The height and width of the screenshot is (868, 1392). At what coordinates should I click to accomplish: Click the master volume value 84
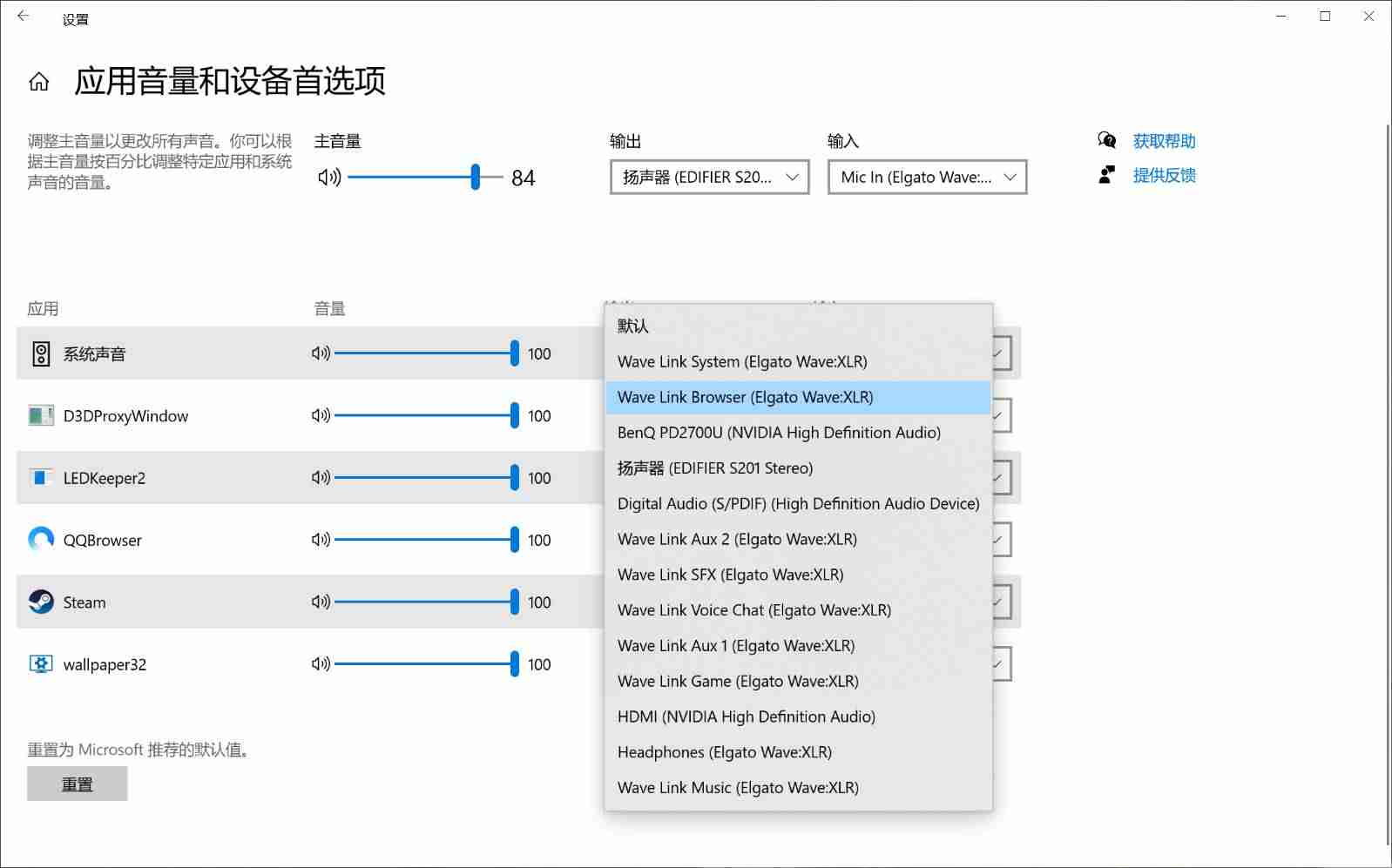click(x=523, y=178)
